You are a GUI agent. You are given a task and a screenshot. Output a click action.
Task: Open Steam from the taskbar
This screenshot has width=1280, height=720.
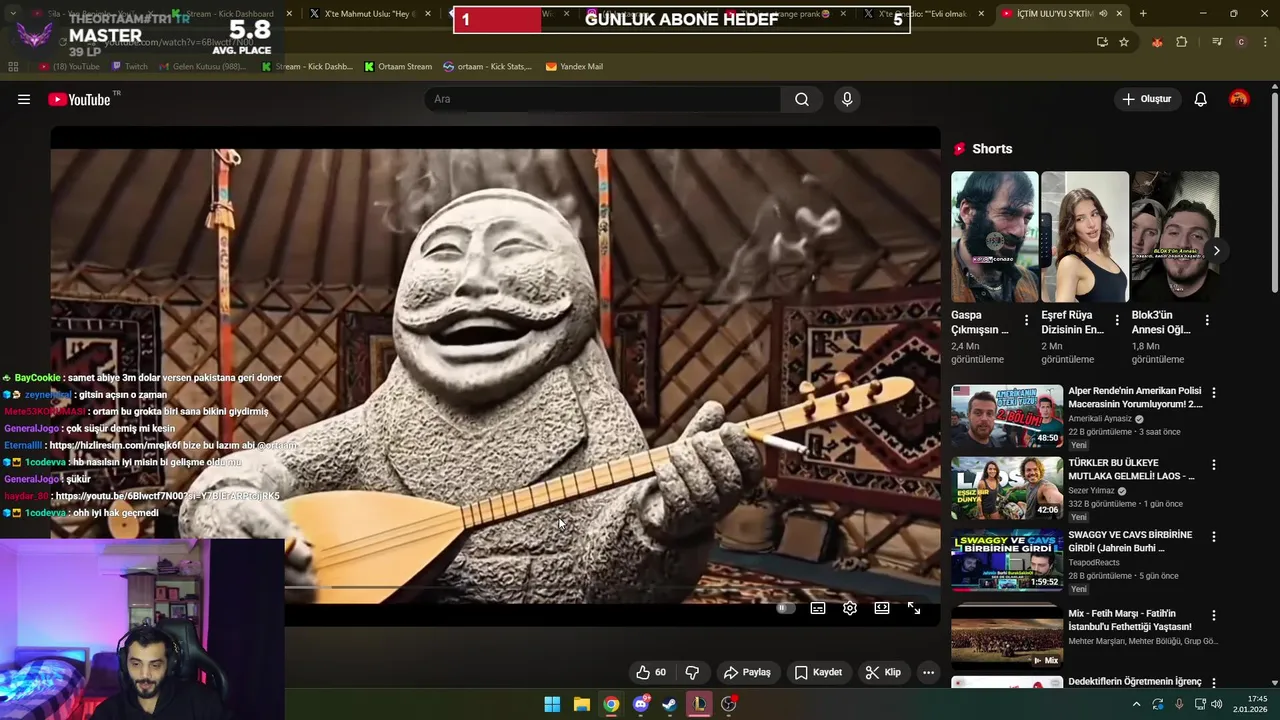pos(670,704)
